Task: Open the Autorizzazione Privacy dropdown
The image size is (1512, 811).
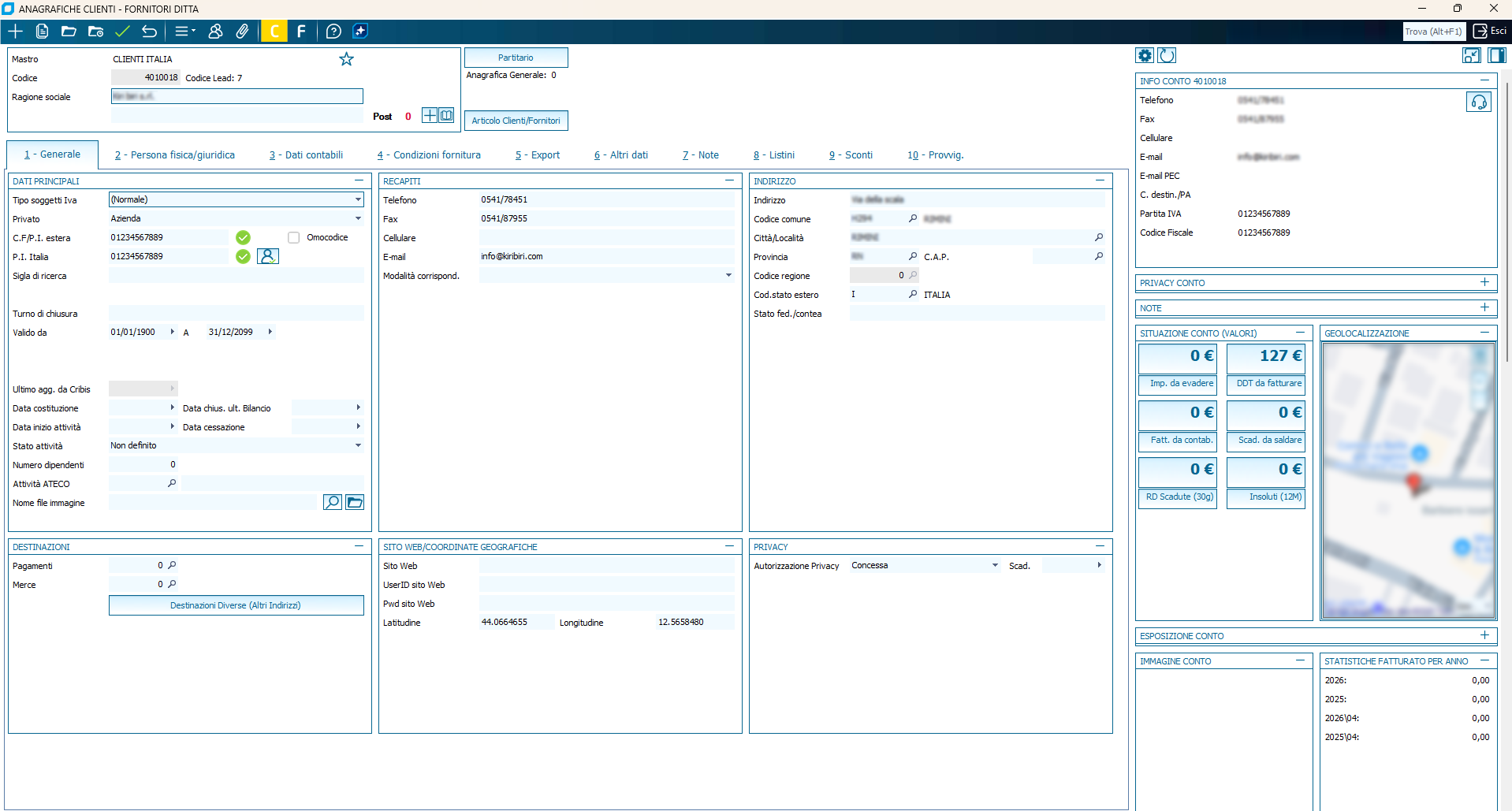Action: tap(925, 565)
